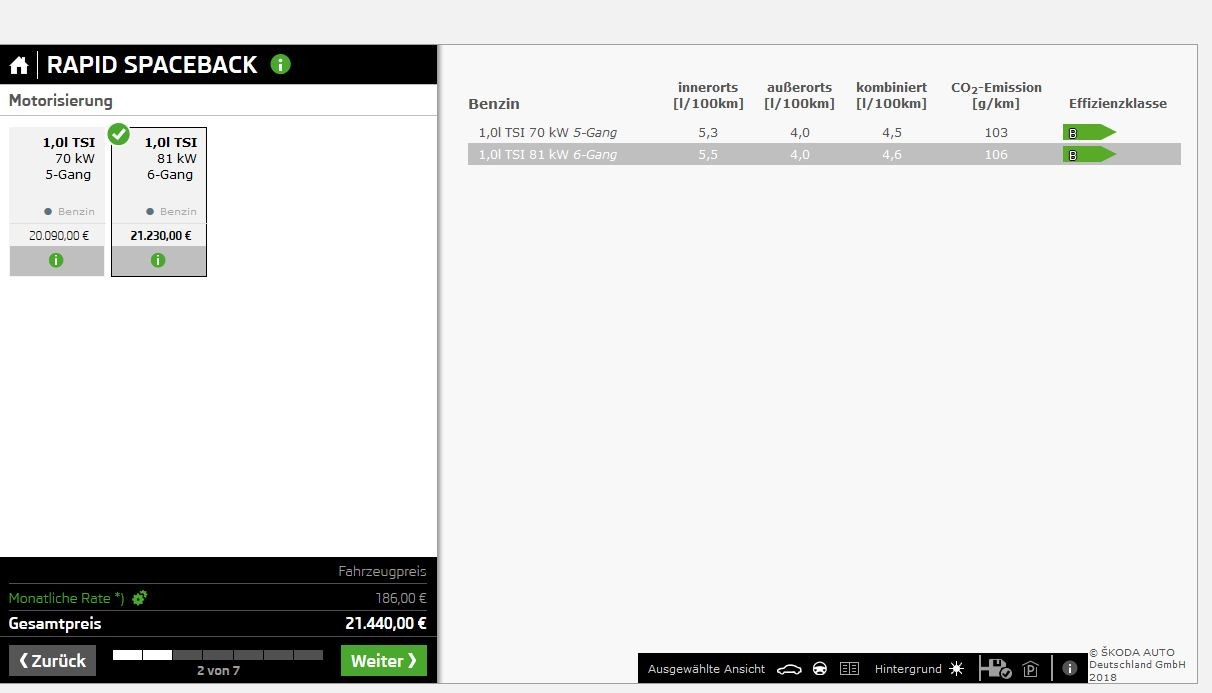
Task: Open the info icon in bottom bar
Action: tap(1070, 668)
